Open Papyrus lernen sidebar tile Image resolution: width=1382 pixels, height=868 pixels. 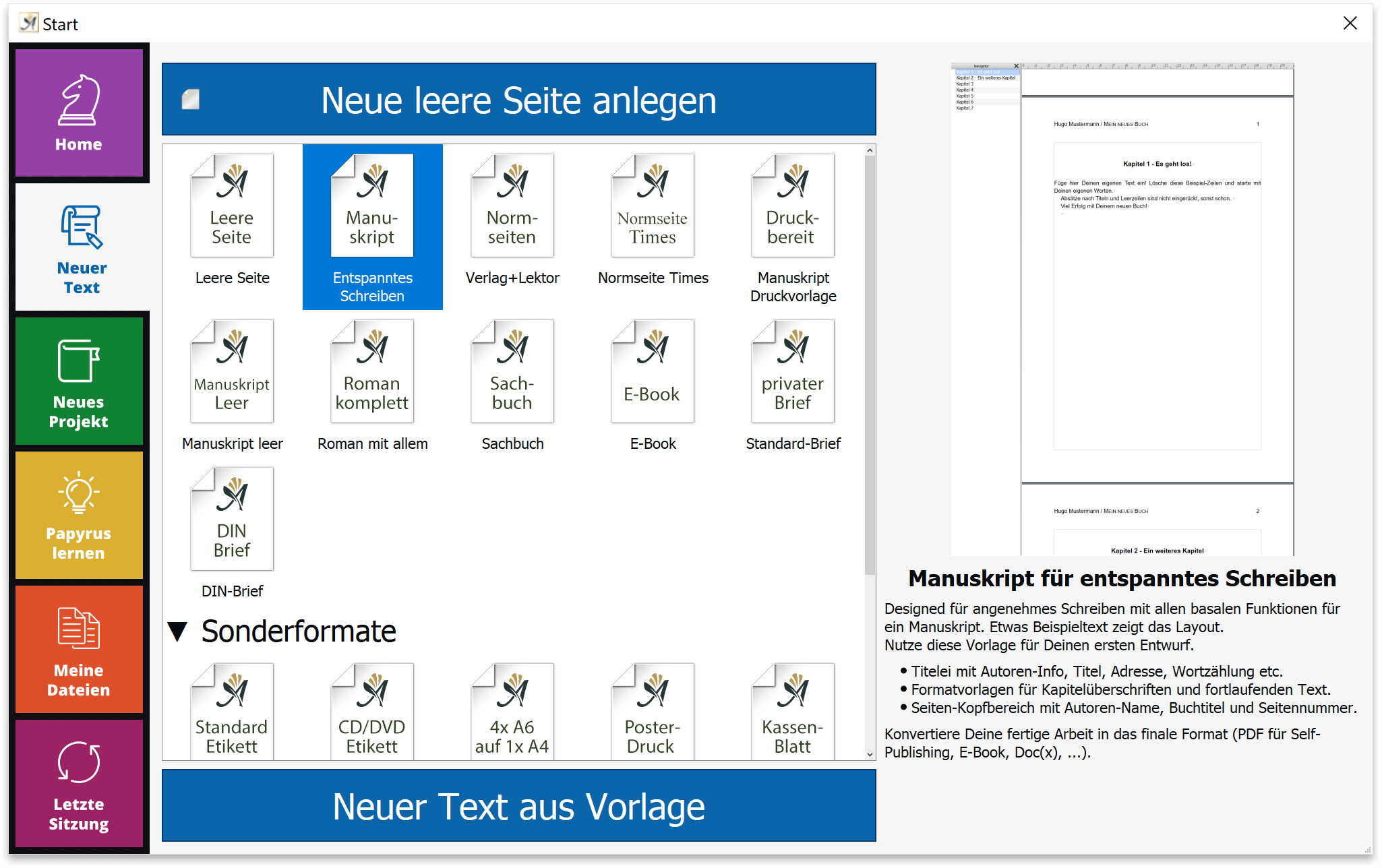click(x=79, y=515)
